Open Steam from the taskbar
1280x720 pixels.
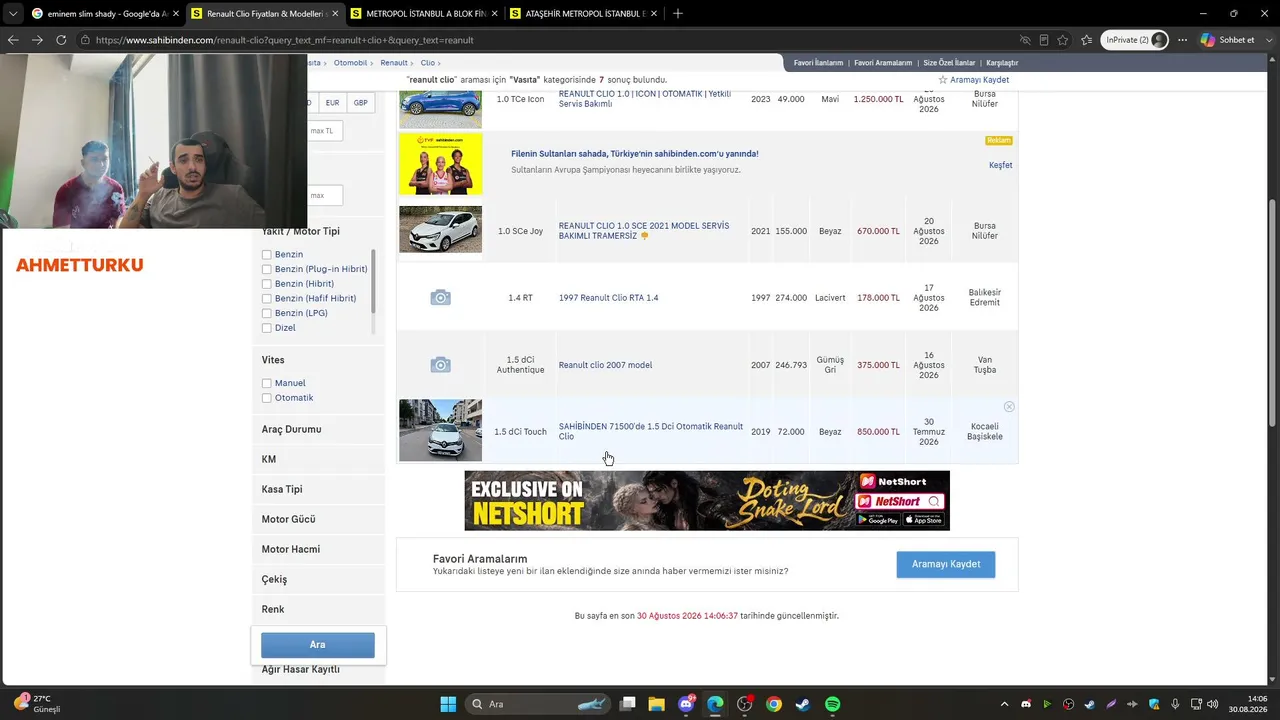803,704
